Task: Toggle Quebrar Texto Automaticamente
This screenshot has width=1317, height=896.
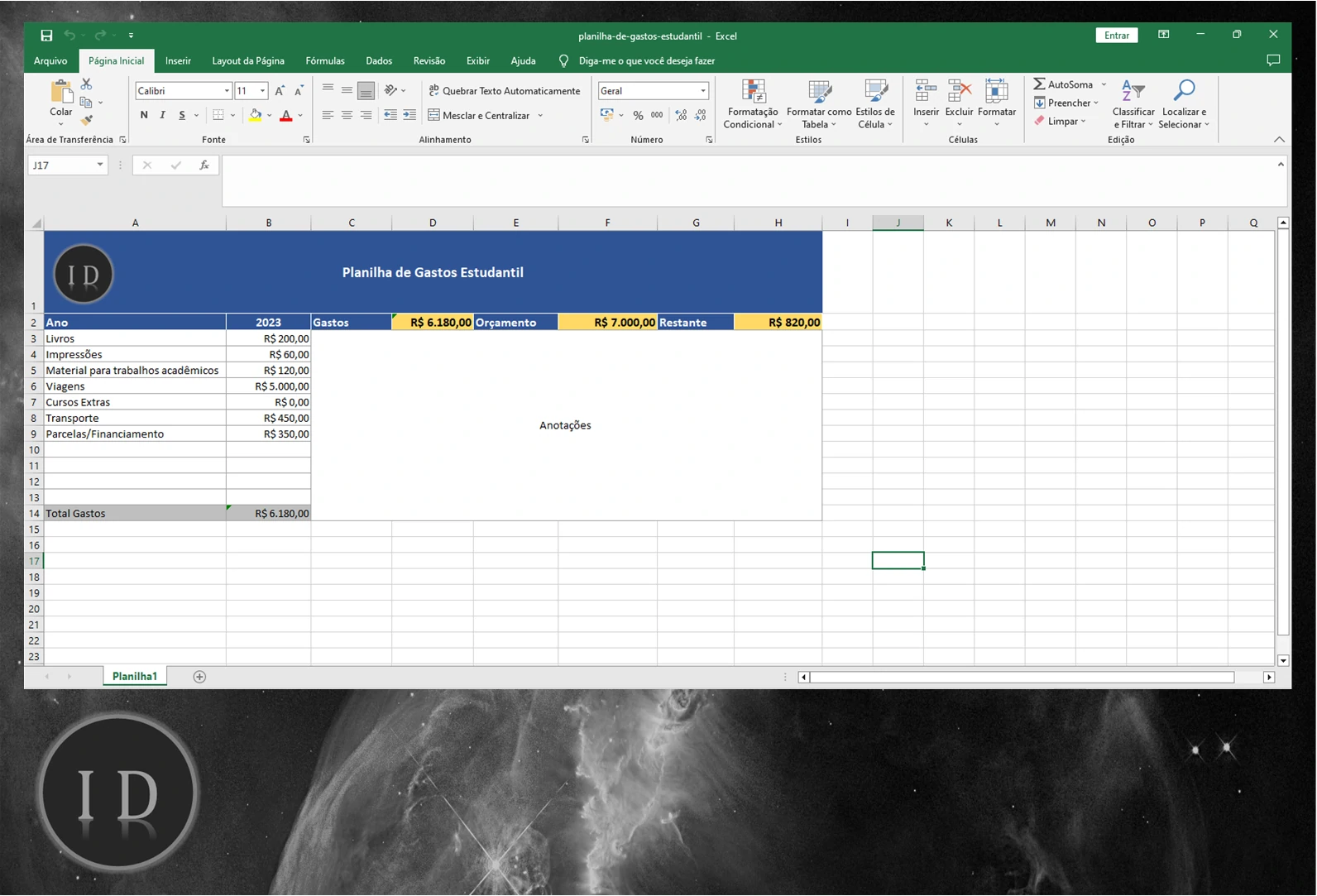Action: tap(504, 91)
